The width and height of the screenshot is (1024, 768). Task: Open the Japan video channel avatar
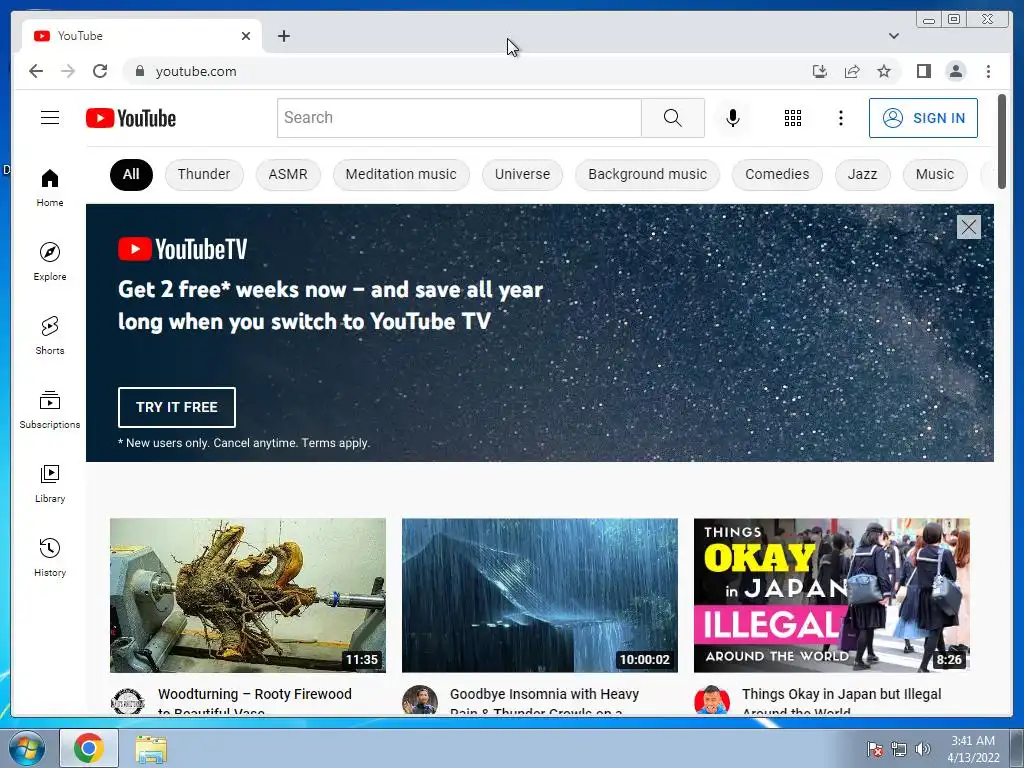coord(711,700)
